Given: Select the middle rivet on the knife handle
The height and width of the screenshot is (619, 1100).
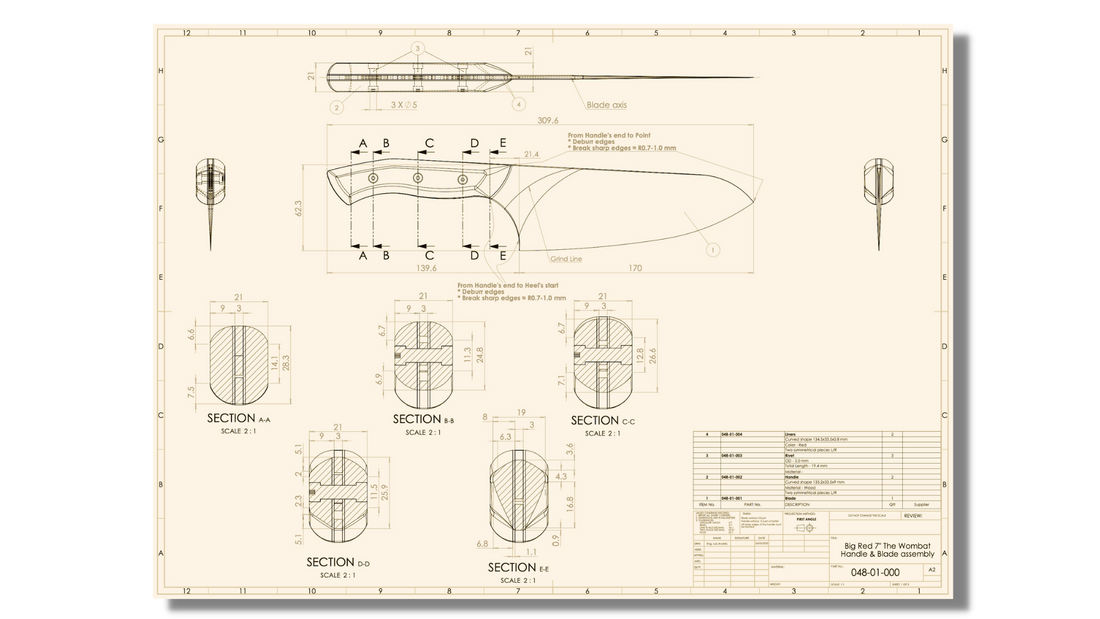Looking at the screenshot, I should [x=417, y=178].
